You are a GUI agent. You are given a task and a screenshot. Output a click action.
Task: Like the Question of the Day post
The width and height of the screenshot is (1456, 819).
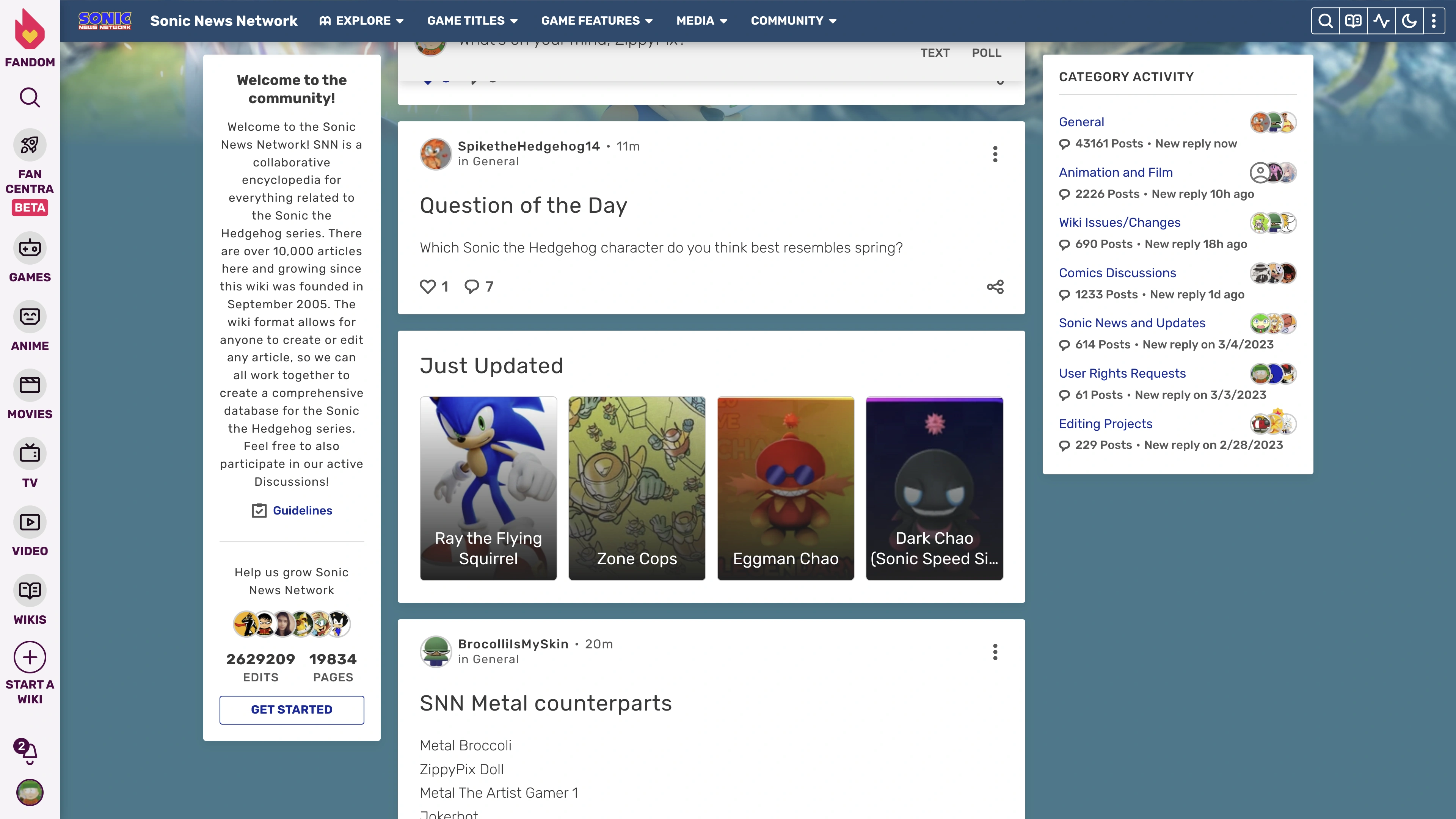[x=428, y=287]
